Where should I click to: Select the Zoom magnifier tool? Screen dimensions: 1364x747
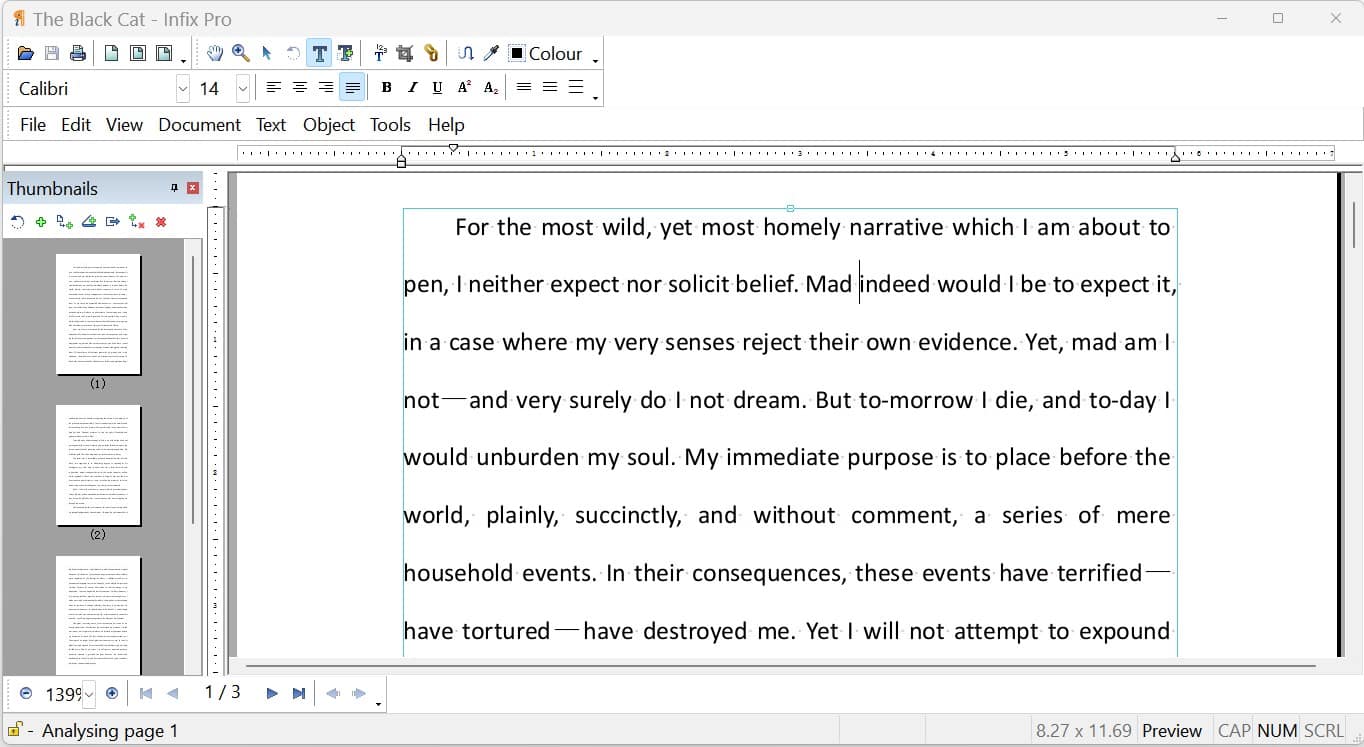[241, 54]
